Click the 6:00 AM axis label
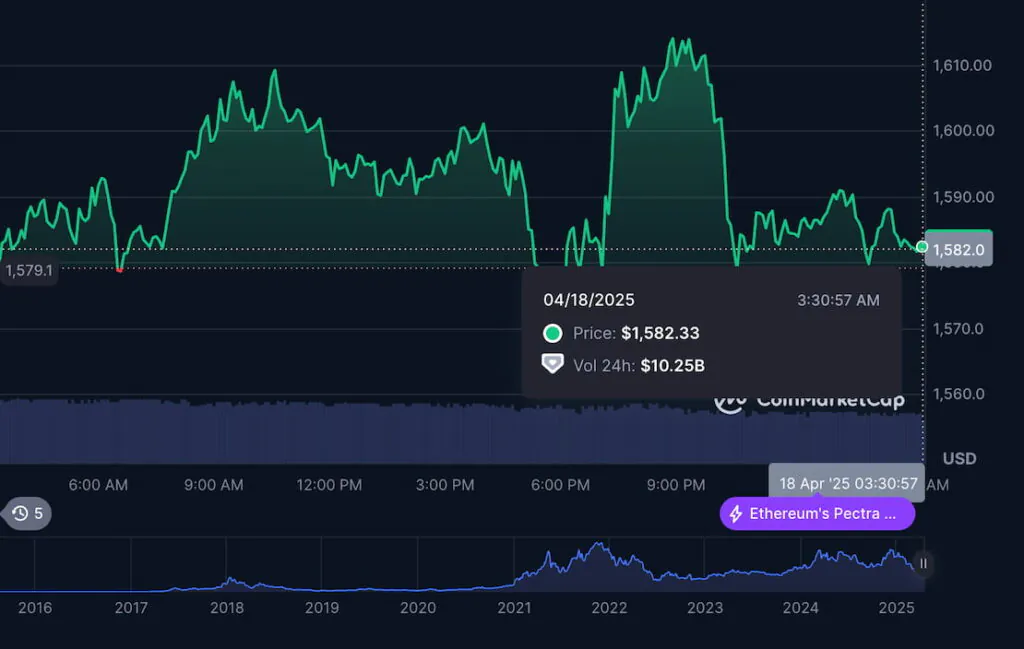The height and width of the screenshot is (649, 1024). (x=98, y=485)
